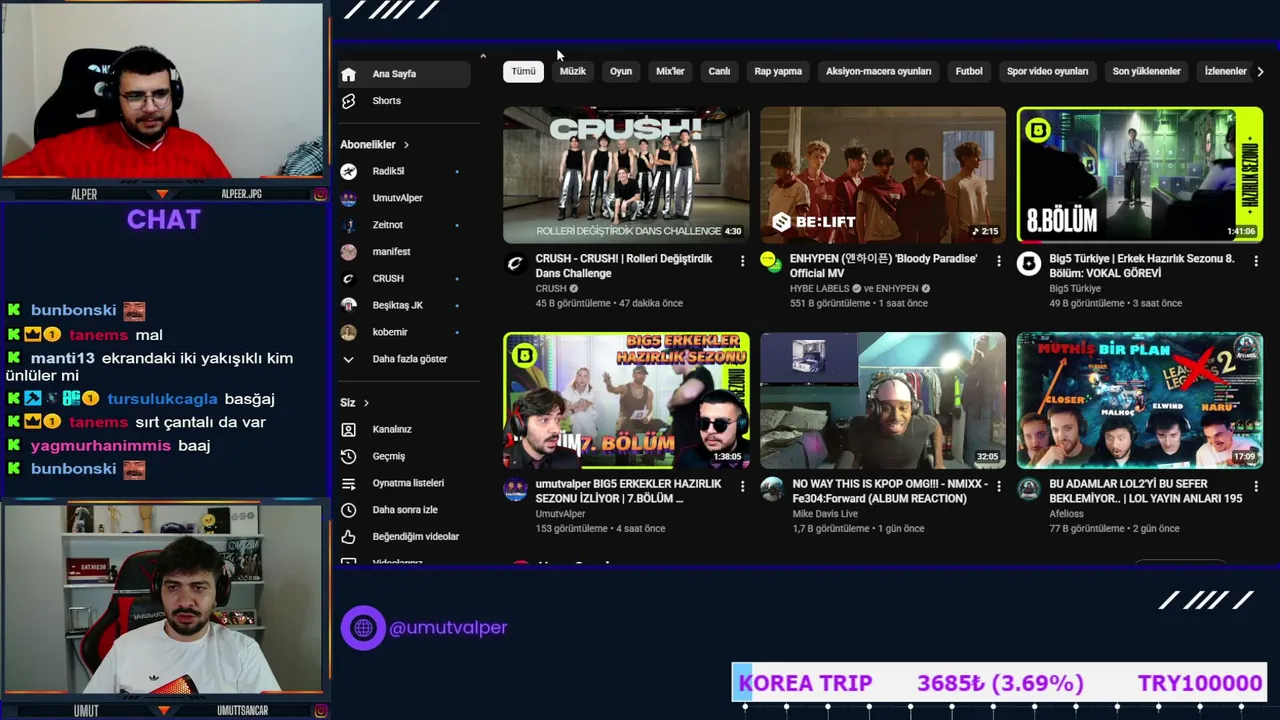Open options menu for NMIXX album reaction video
The width and height of the screenshot is (1280, 720).
pyautogui.click(x=998, y=486)
